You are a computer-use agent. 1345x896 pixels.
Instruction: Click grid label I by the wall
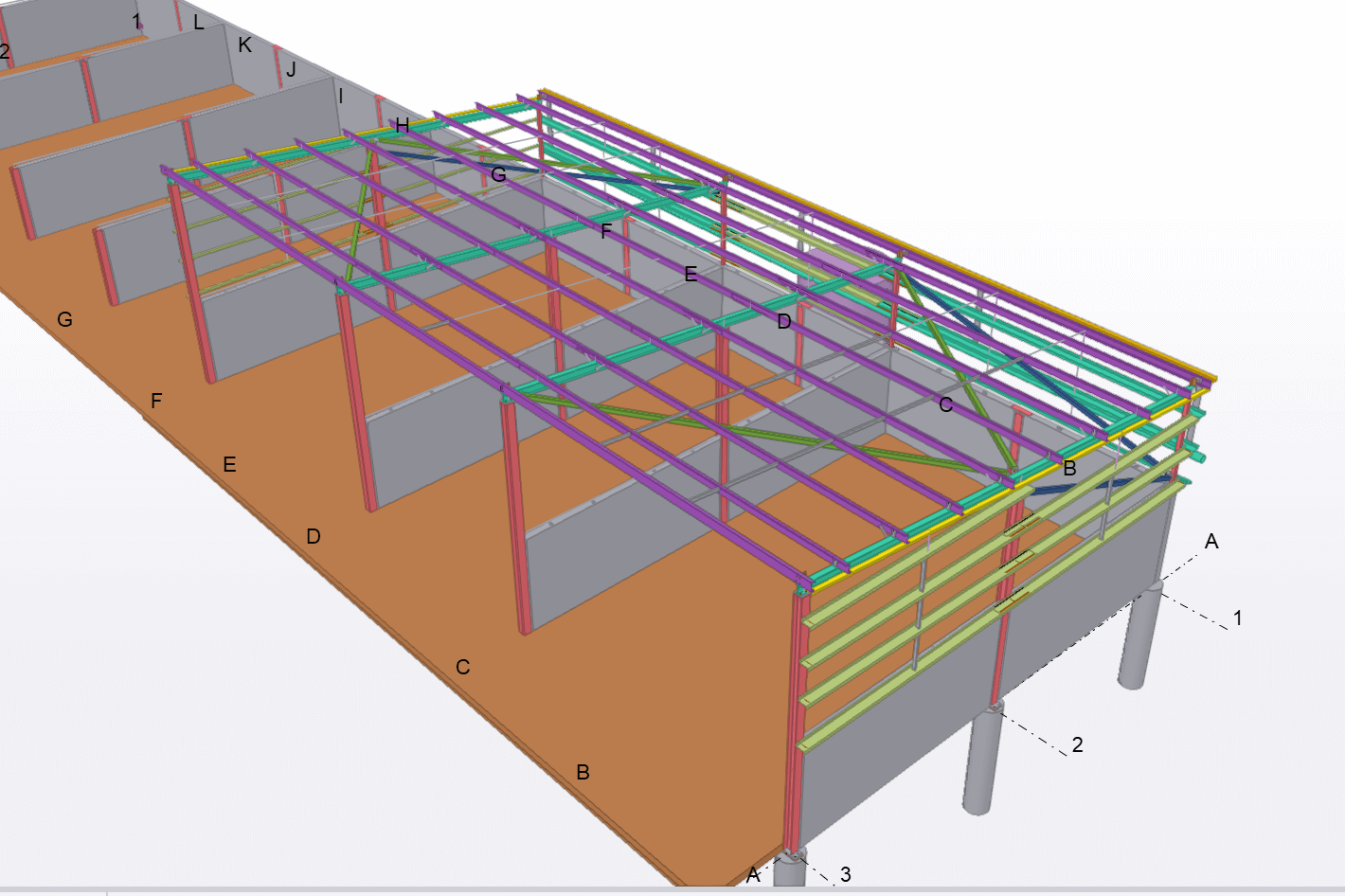(341, 96)
